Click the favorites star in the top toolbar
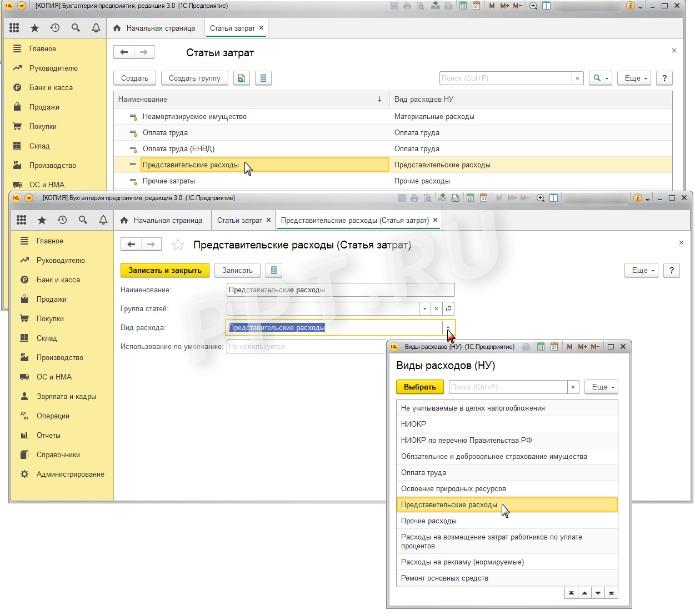Image resolution: width=694 pixels, height=613 pixels. click(33, 28)
